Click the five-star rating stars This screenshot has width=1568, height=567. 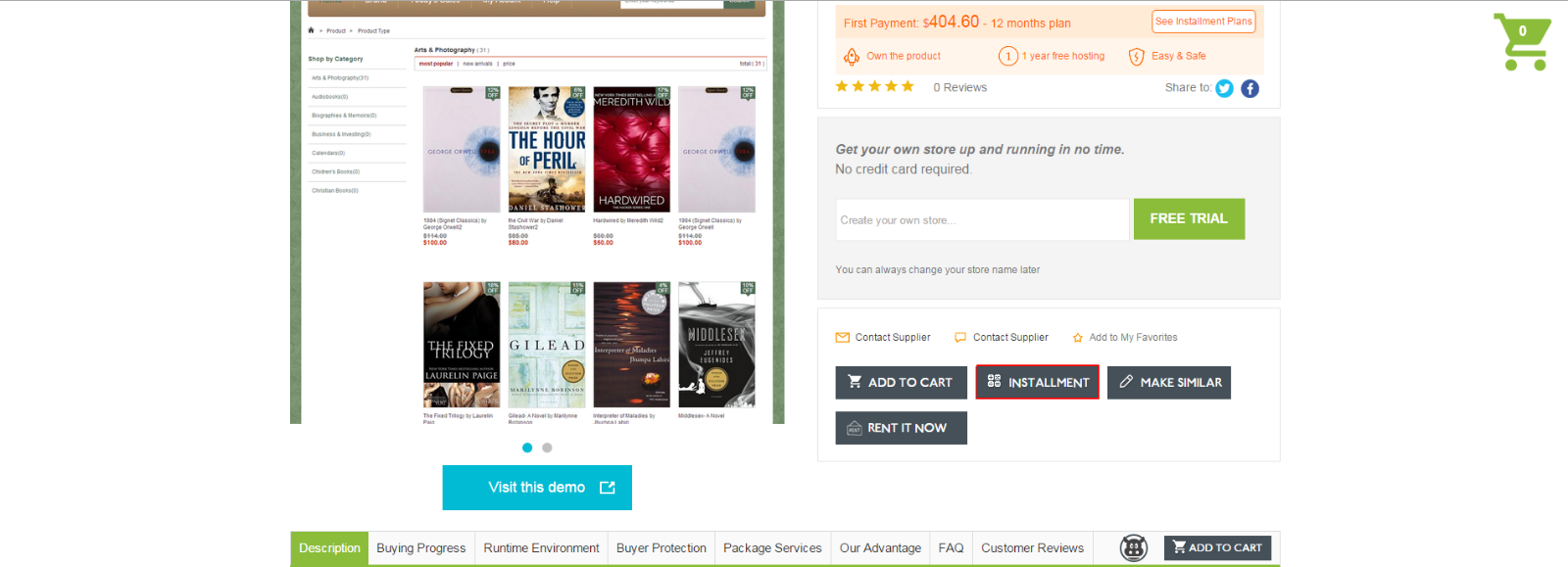[x=874, y=87]
